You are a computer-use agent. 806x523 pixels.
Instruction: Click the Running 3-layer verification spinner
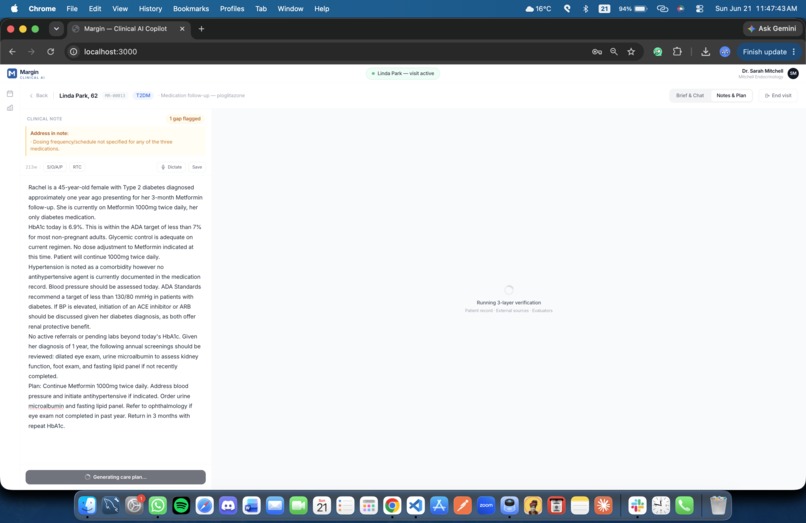point(509,290)
